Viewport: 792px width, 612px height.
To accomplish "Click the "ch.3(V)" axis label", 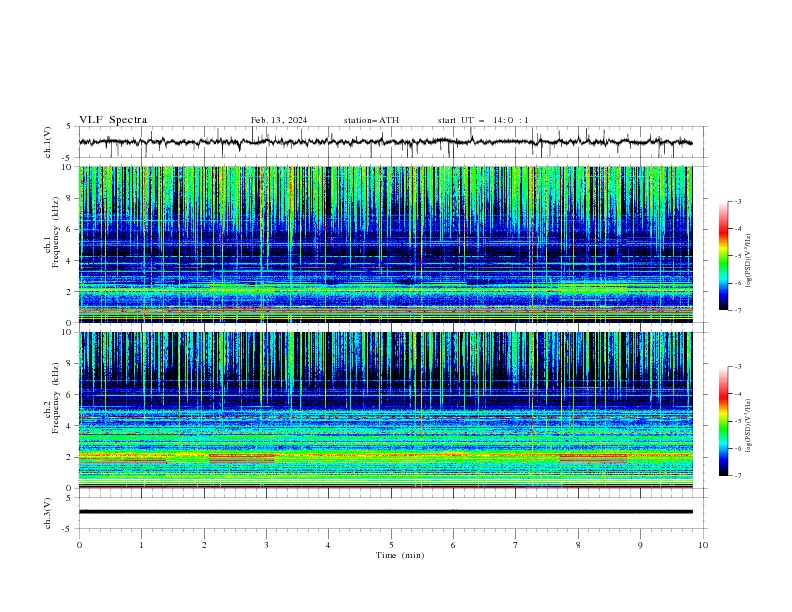I will coord(48,514).
